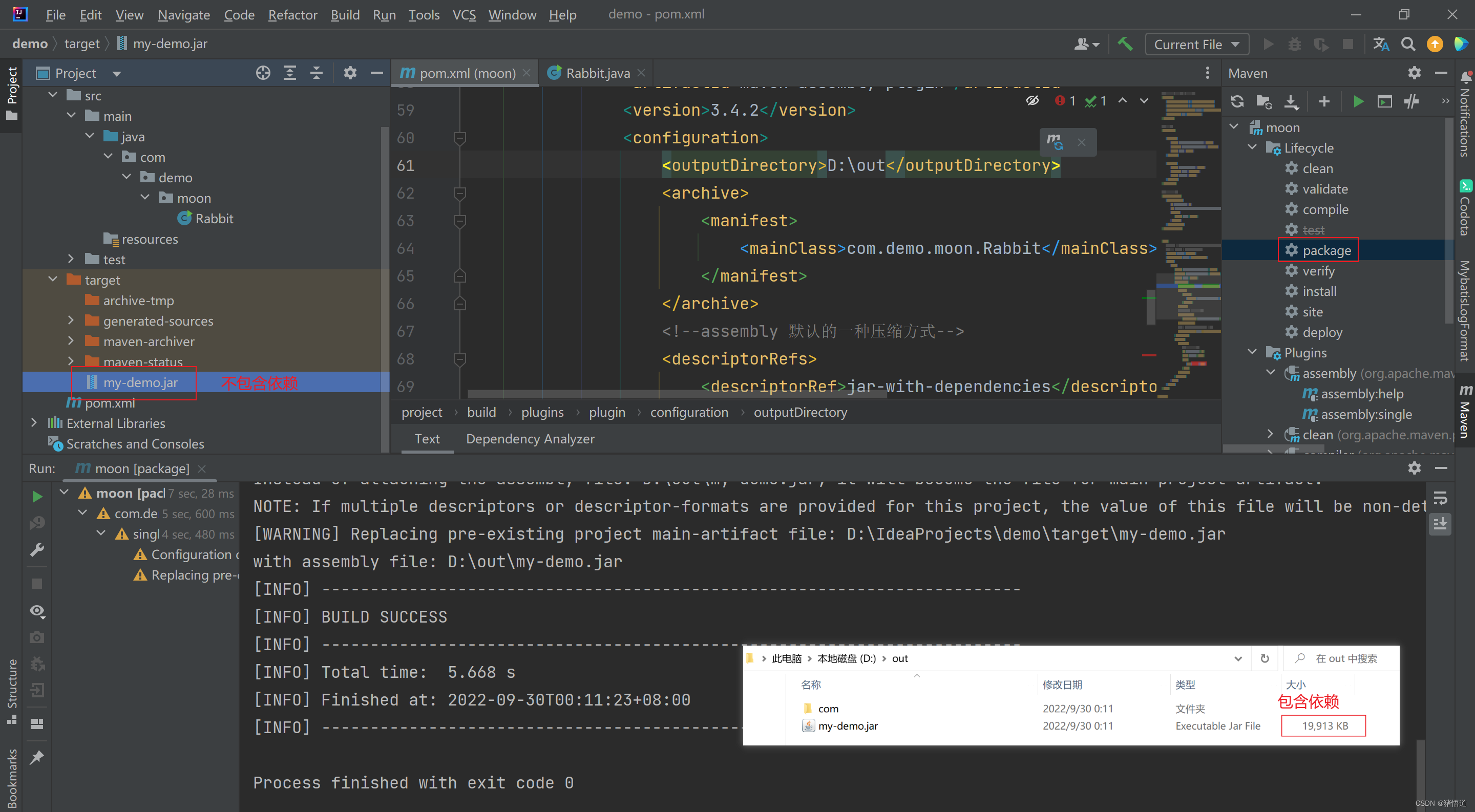Click the Locate/Select Opened File target icon
Image resolution: width=1475 pixels, height=812 pixels.
(x=263, y=73)
